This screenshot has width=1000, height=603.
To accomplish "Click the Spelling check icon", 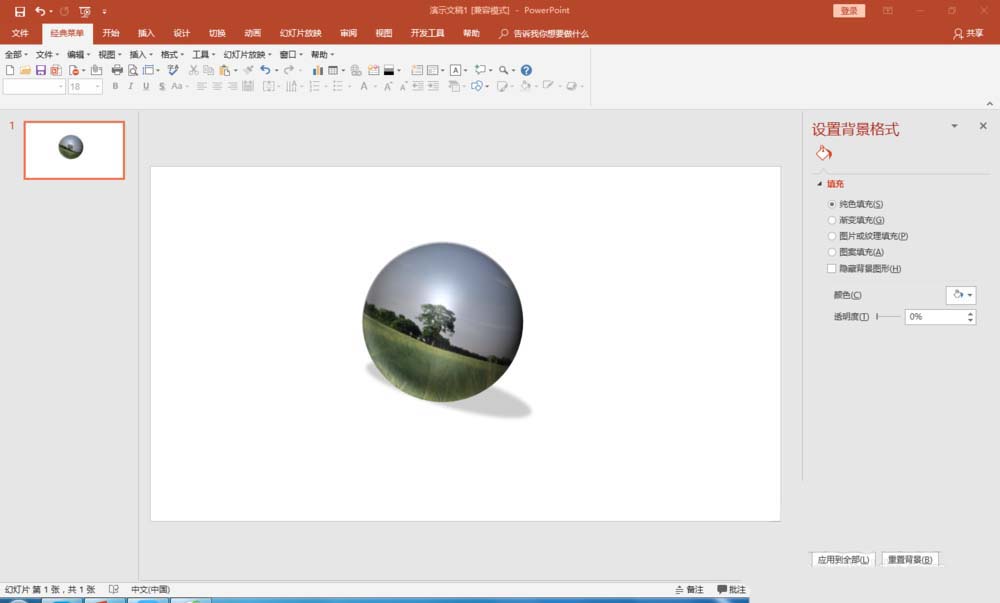I will coord(173,70).
